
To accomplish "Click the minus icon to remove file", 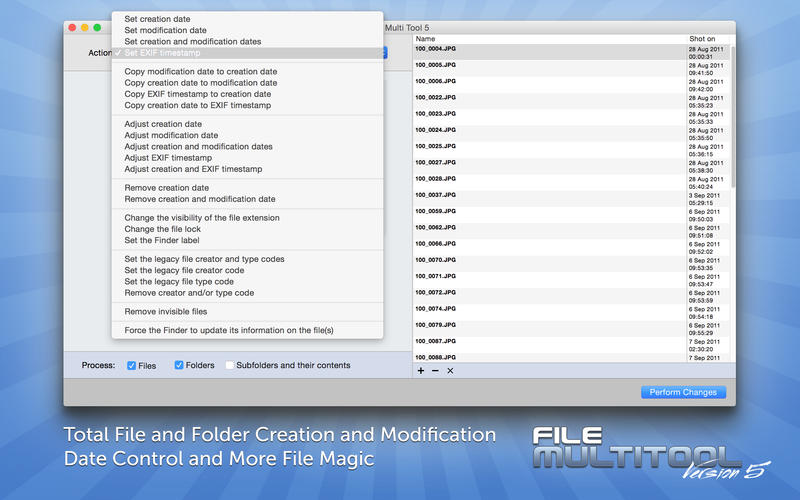I will (x=435, y=371).
